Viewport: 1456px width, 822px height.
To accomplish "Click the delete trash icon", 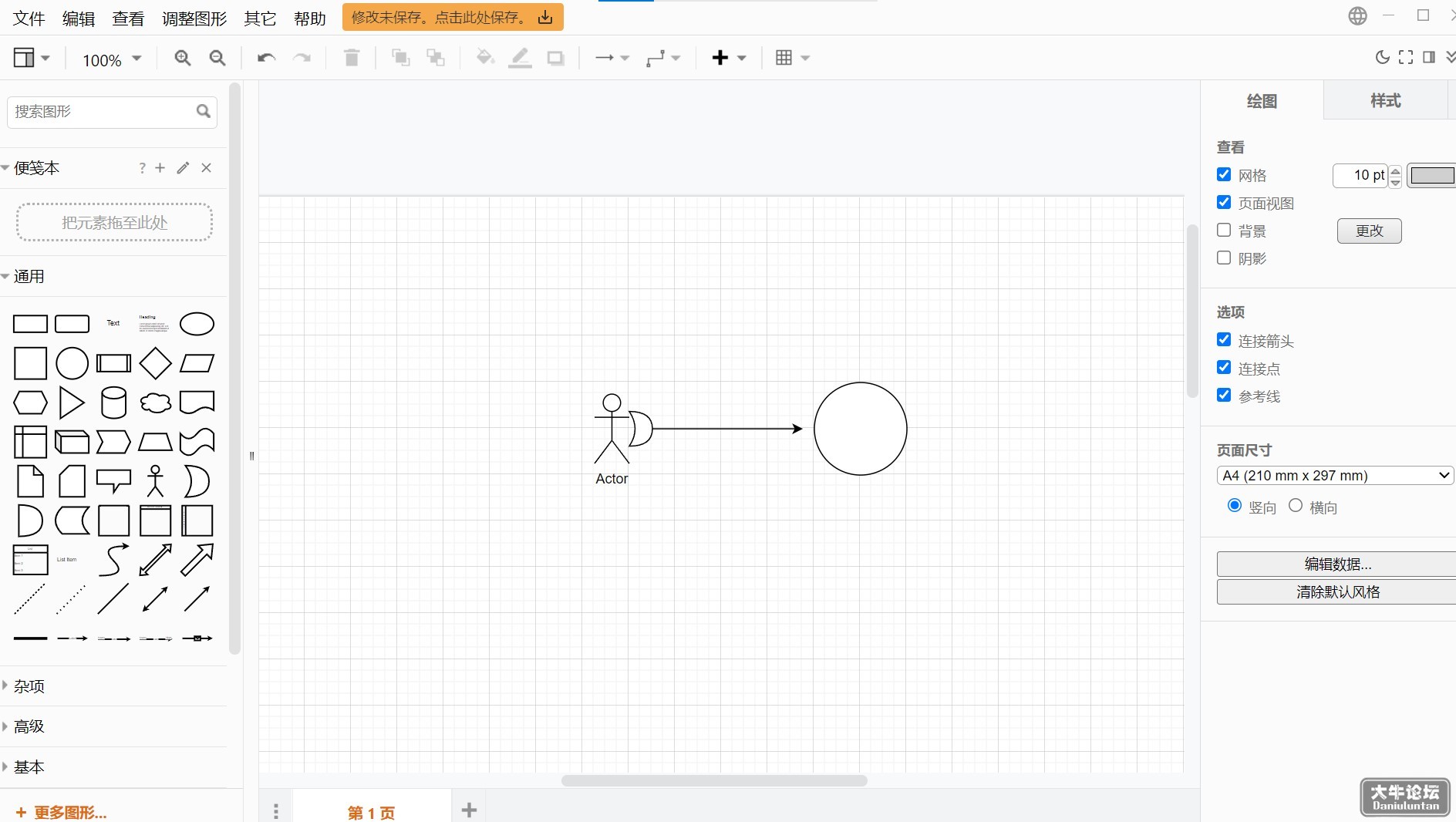I will pos(352,58).
